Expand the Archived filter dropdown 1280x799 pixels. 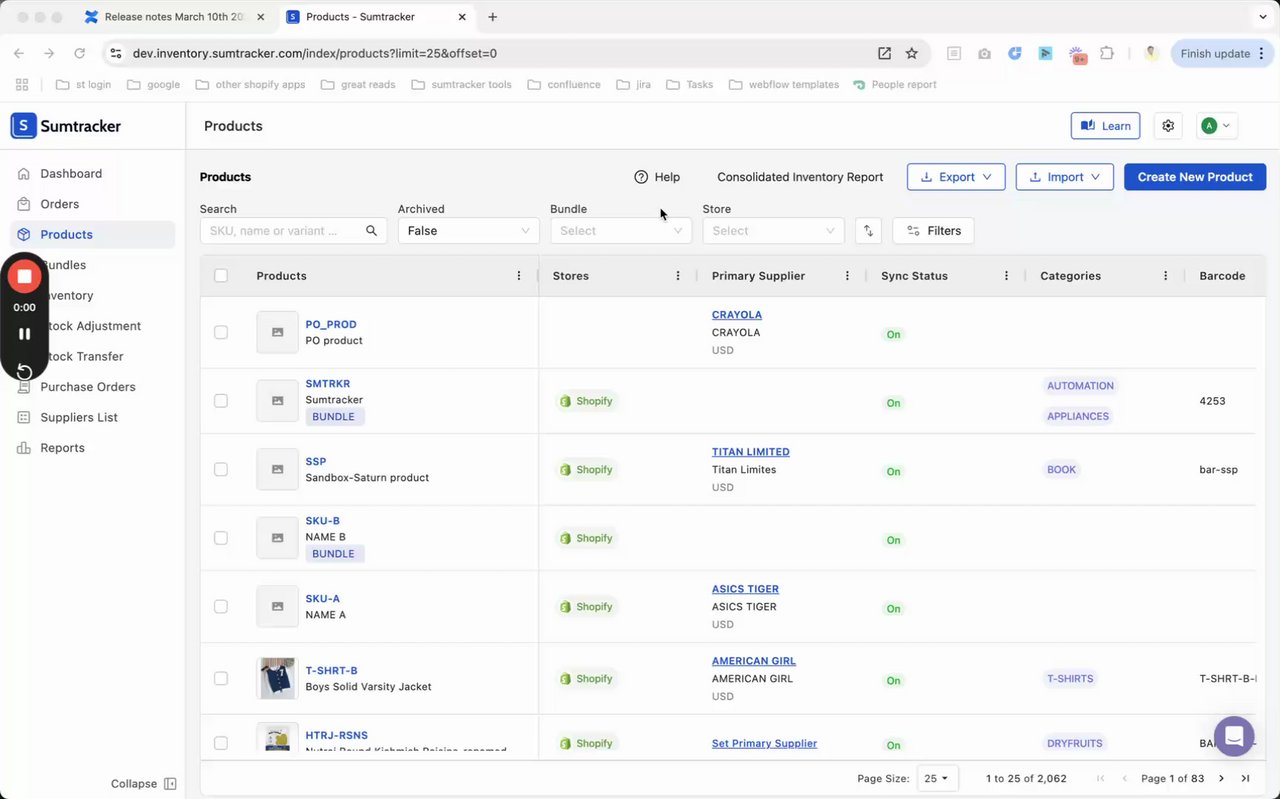(x=468, y=231)
